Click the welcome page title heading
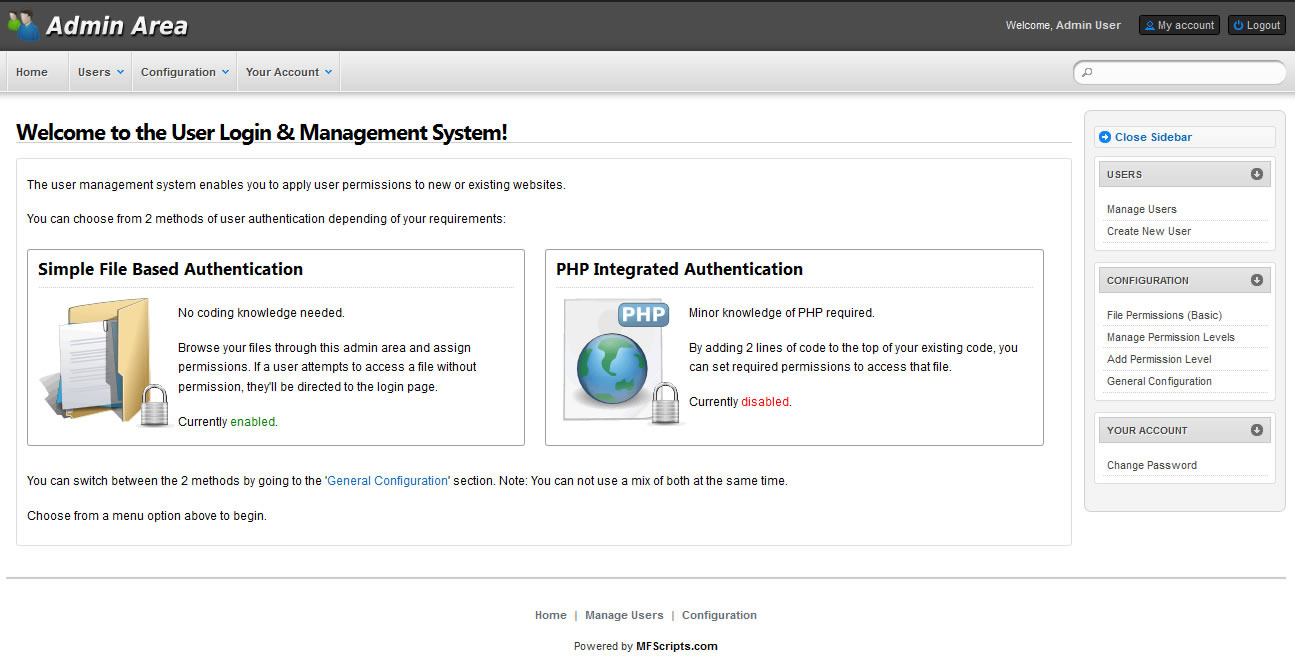Screen dimensions: 1295x669 pos(262,132)
